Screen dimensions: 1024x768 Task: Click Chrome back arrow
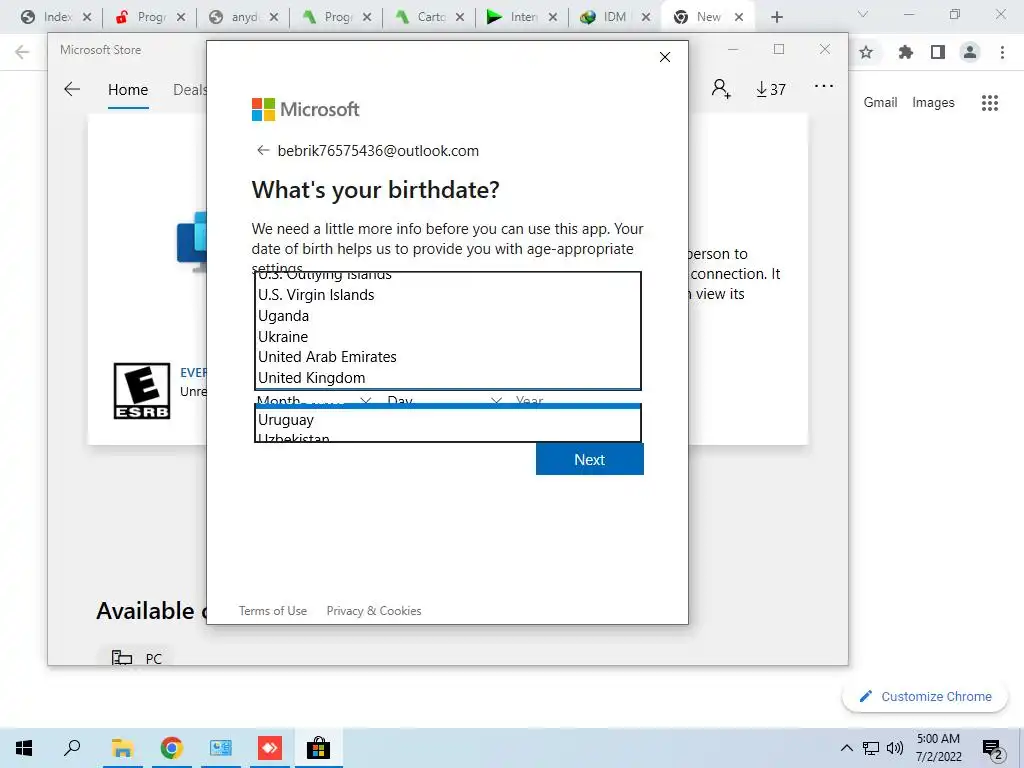[x=22, y=52]
